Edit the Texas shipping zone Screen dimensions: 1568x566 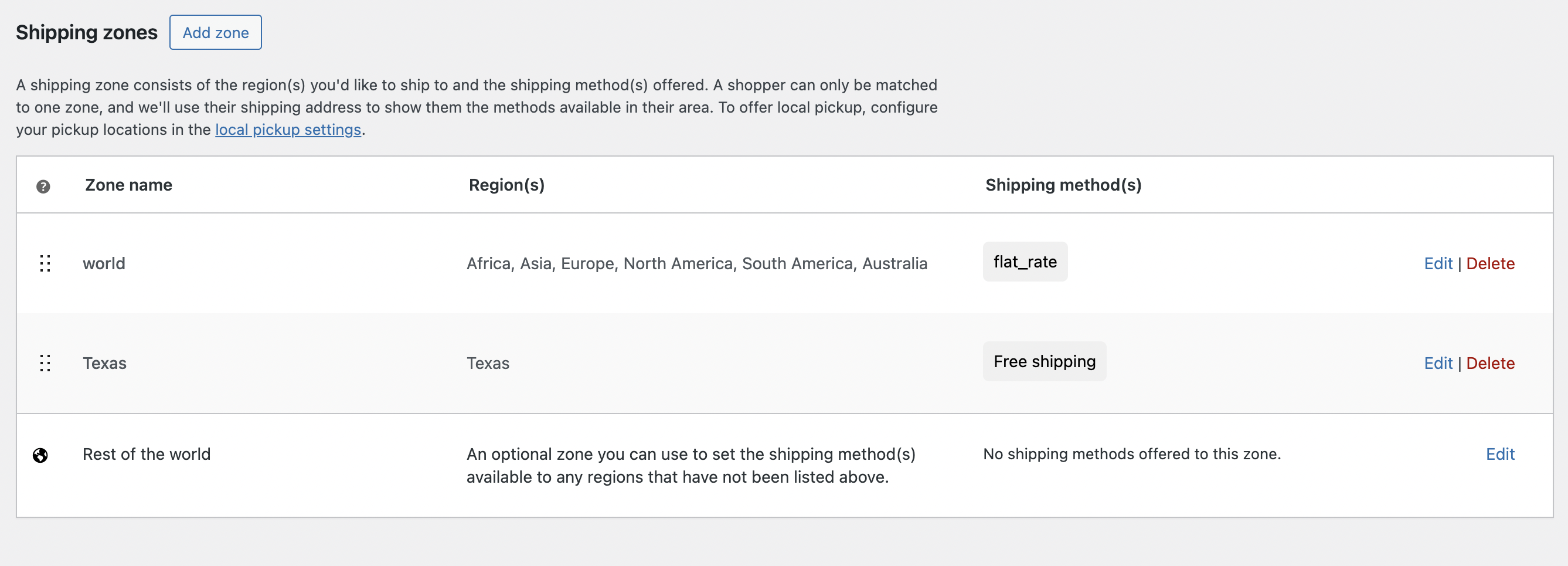coord(1438,363)
